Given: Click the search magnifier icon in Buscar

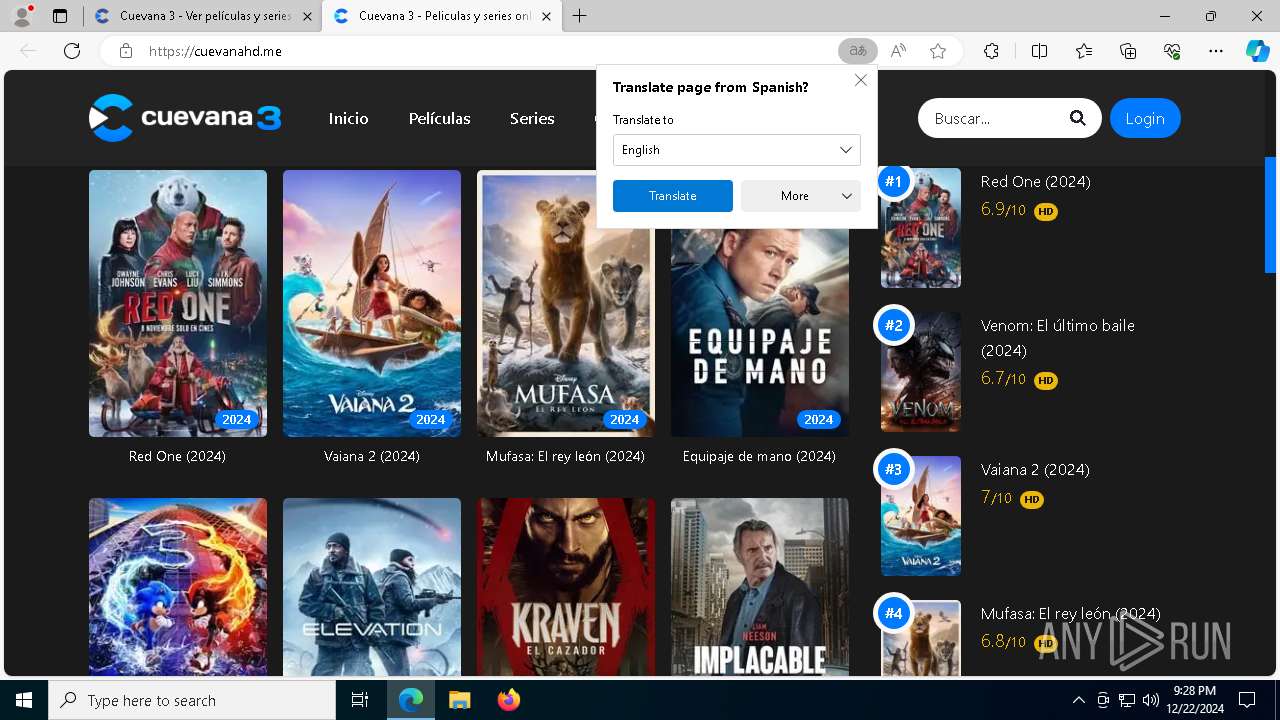Looking at the screenshot, I should click(1077, 118).
